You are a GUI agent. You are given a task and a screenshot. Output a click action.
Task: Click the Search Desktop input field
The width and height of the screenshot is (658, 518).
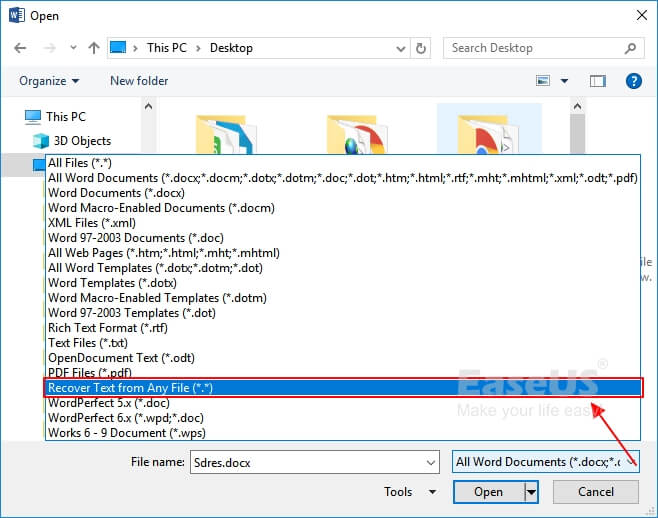click(x=535, y=48)
